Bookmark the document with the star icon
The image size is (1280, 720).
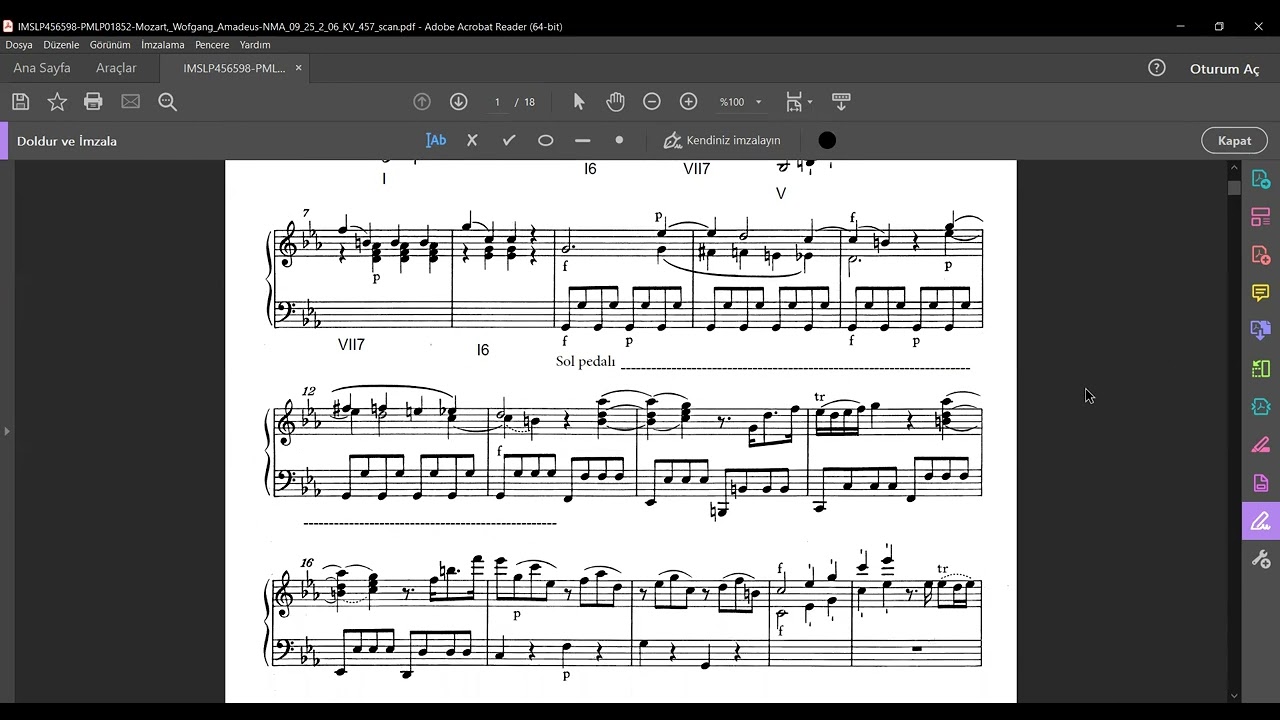pyautogui.click(x=57, y=101)
